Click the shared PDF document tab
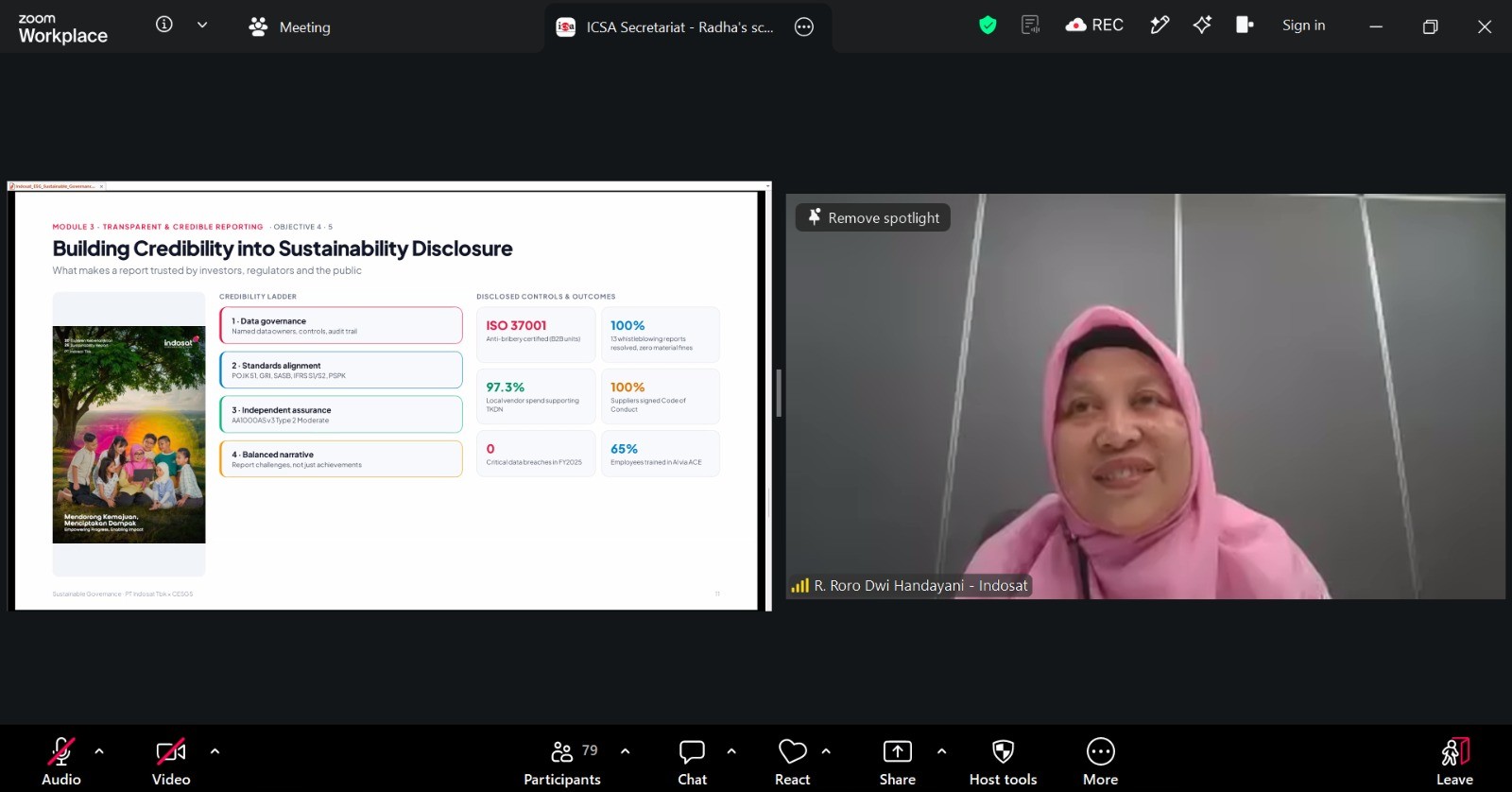 55,186
